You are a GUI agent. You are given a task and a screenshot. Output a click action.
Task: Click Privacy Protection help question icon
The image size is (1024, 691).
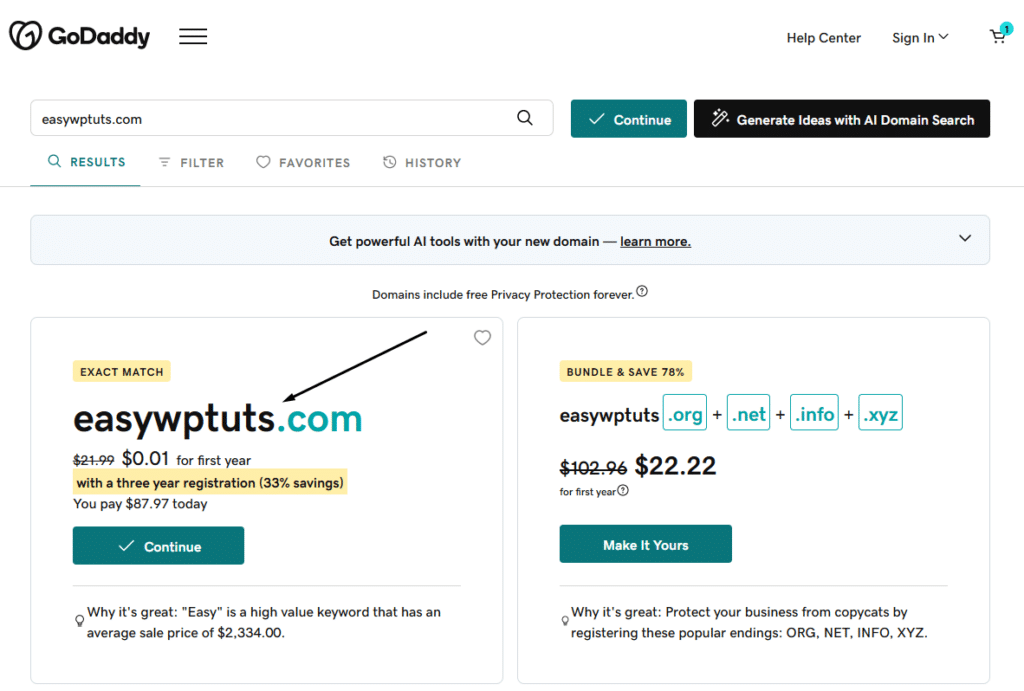click(642, 292)
